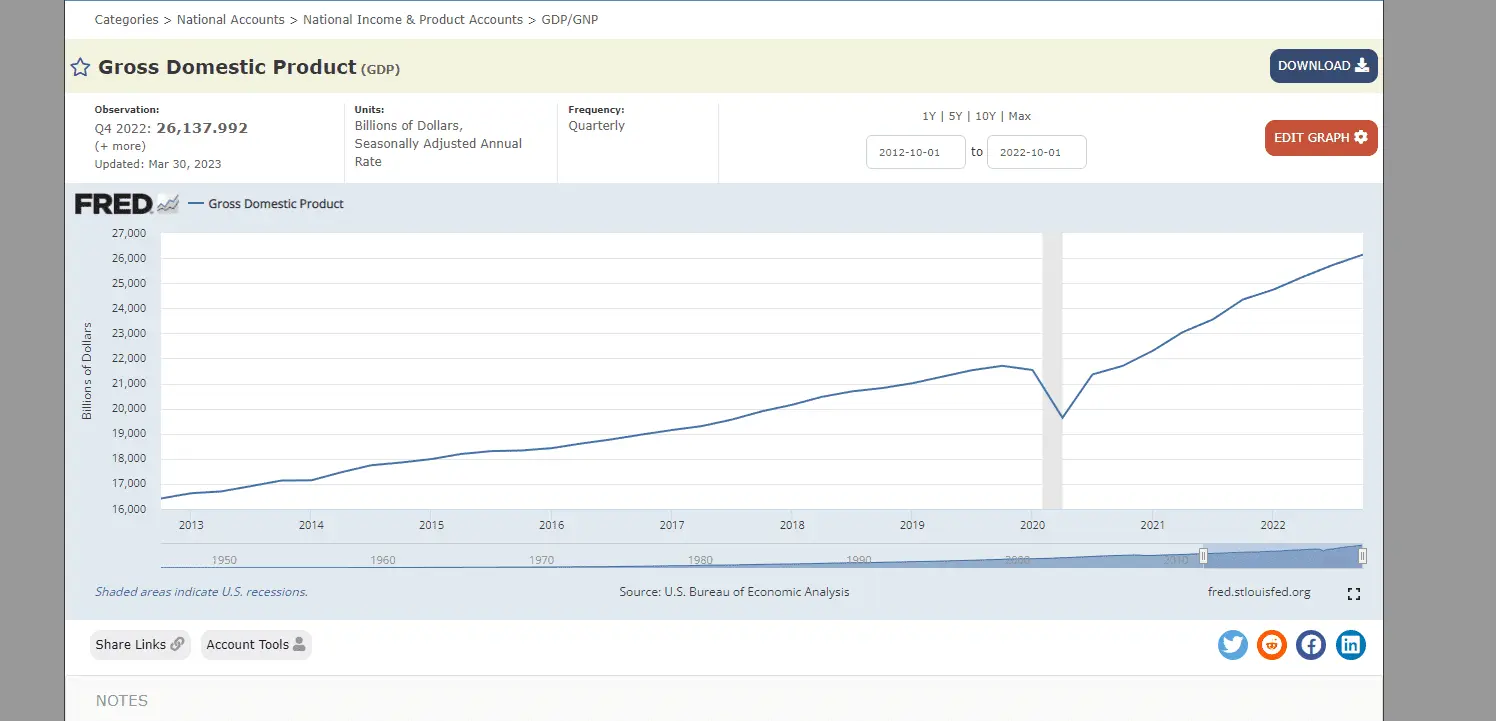The height and width of the screenshot is (721, 1496).
Task: Click the left handle of the range slider
Action: [1204, 556]
